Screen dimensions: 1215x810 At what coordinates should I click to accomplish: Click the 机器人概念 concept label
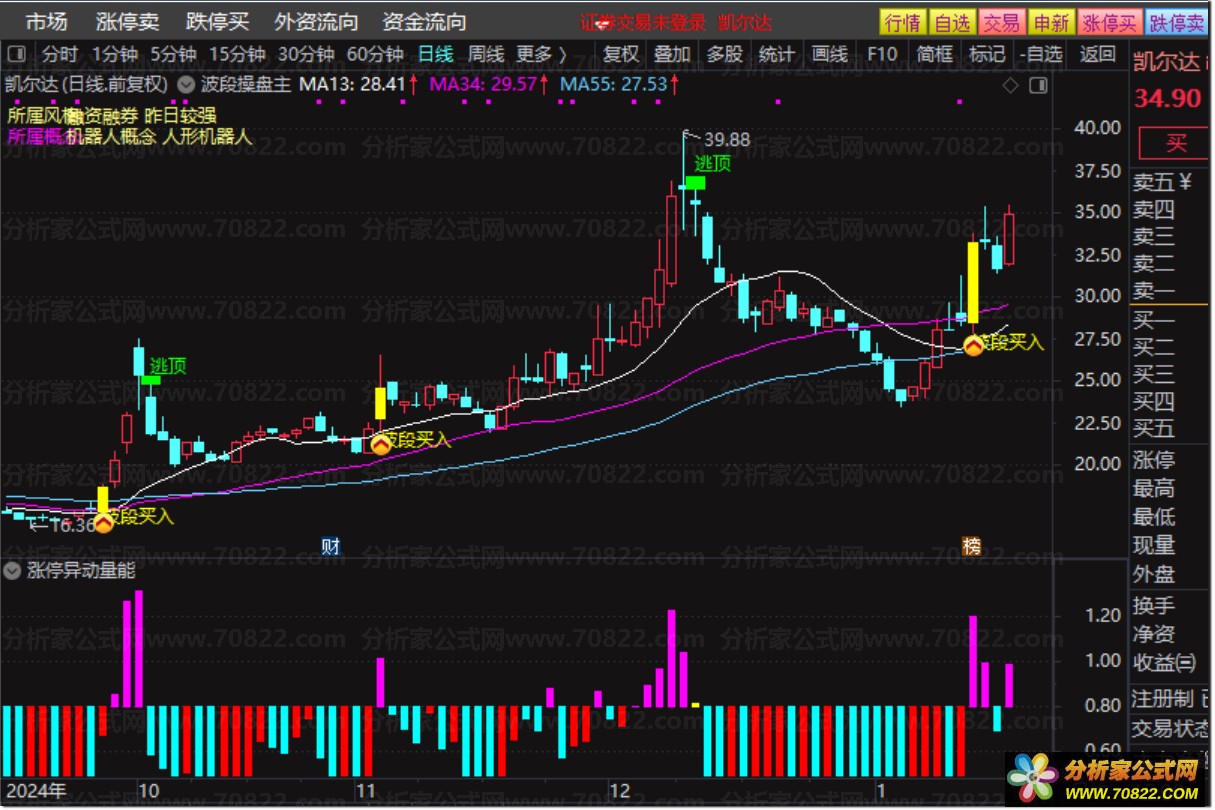click(111, 137)
